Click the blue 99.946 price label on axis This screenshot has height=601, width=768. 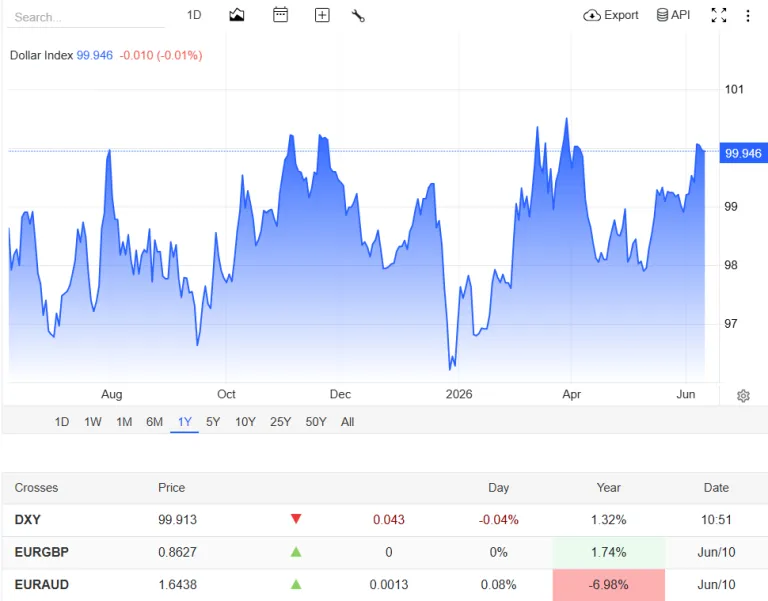point(743,153)
